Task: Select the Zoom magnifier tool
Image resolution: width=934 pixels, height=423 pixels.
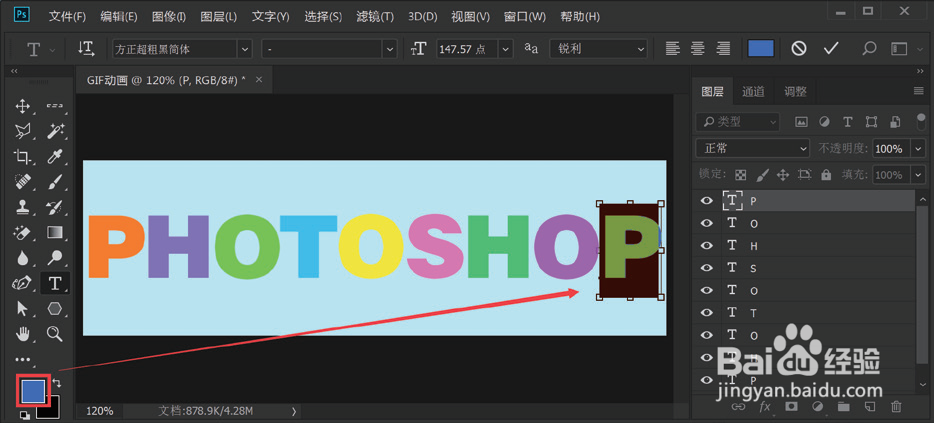Action: 55,334
